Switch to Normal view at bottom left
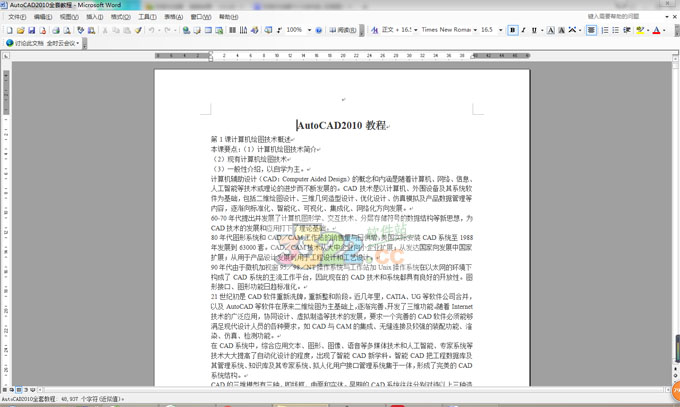This screenshot has width=680, height=407. click(x=5, y=390)
